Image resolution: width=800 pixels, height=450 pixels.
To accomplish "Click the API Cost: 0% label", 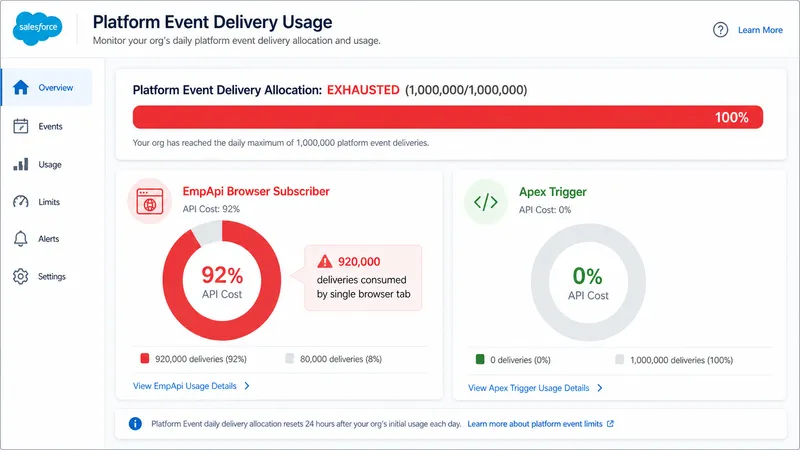I will [x=545, y=210].
